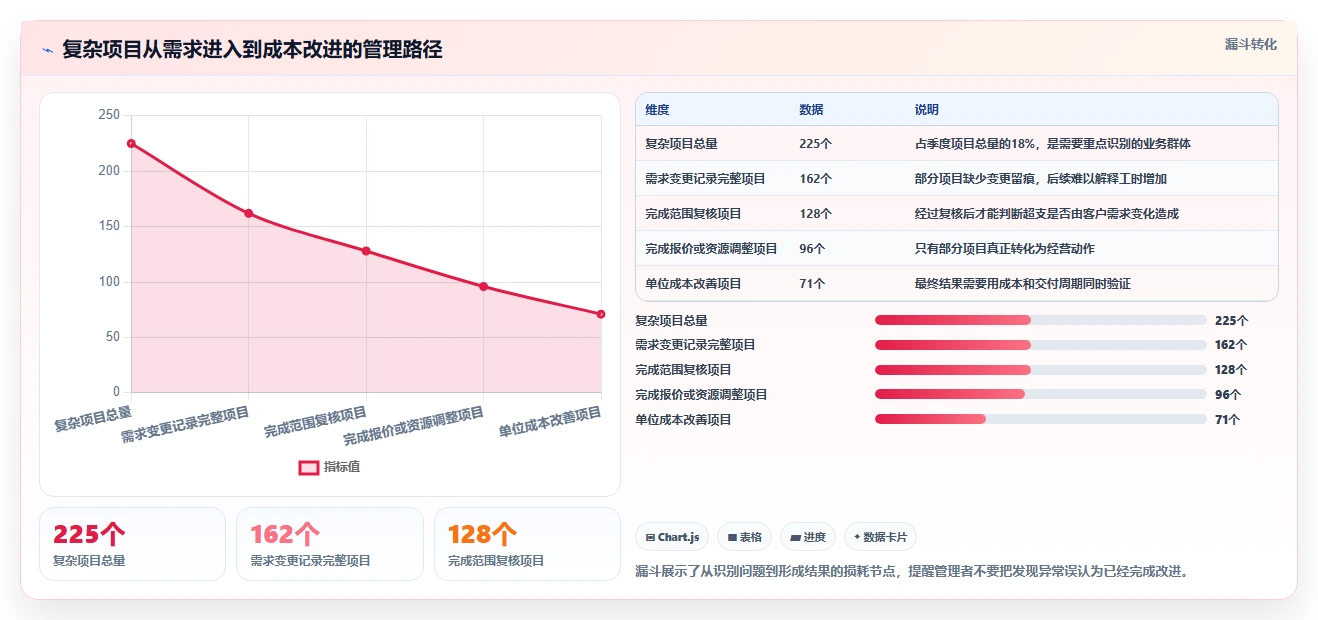
Task: Click the page title 复杂项目从需求进入到成本改进的管理路径
Action: click(x=252, y=49)
